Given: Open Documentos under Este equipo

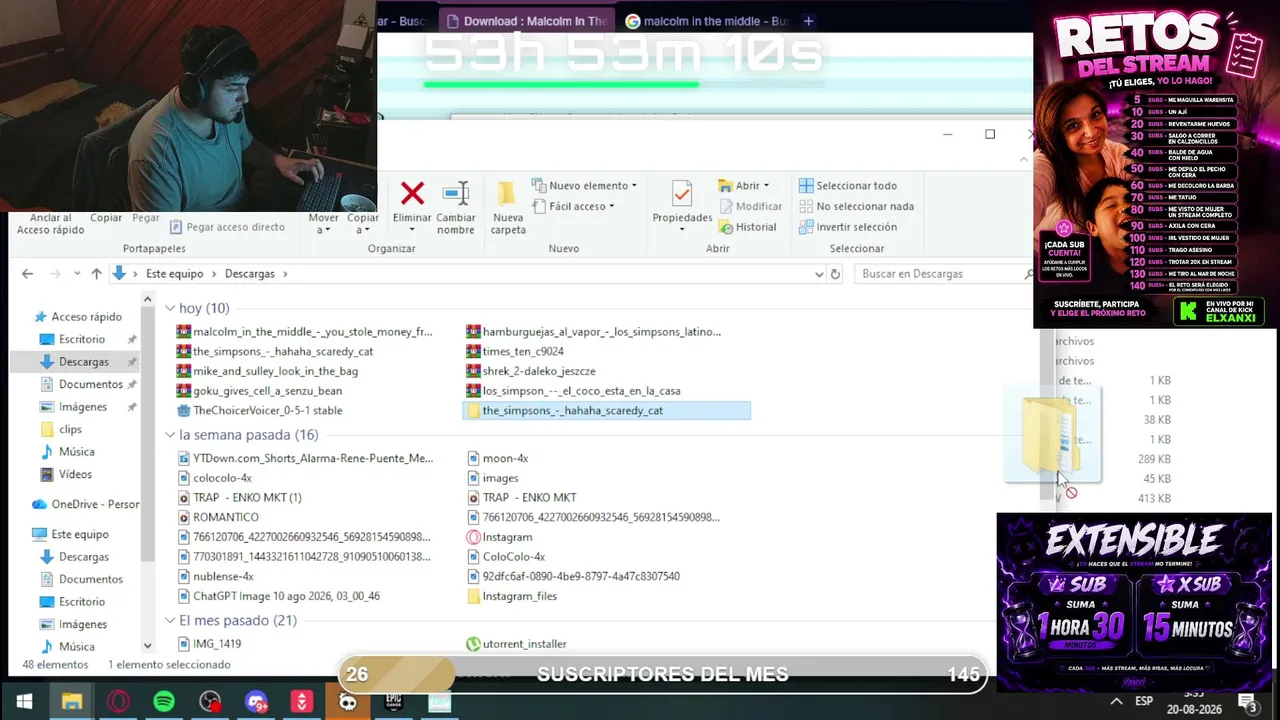Looking at the screenshot, I should [80, 580].
